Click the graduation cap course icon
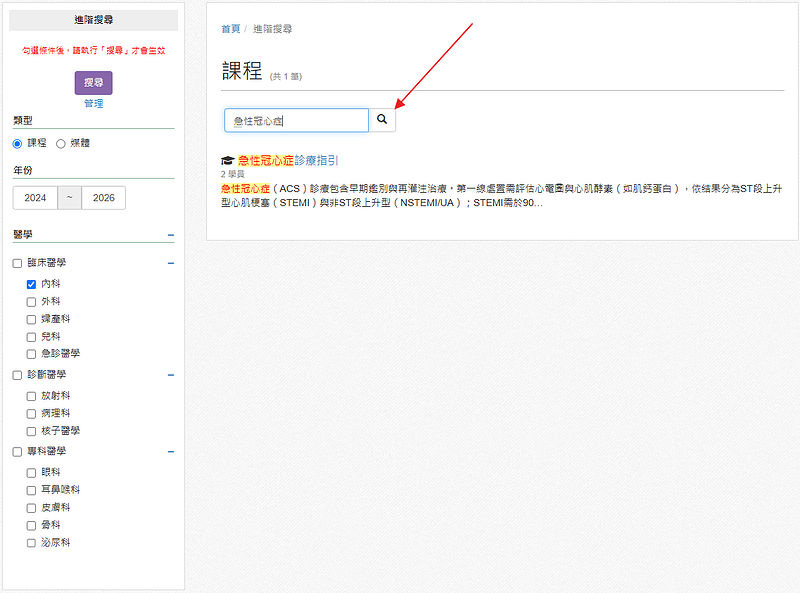This screenshot has height=593, width=800. tap(227, 161)
